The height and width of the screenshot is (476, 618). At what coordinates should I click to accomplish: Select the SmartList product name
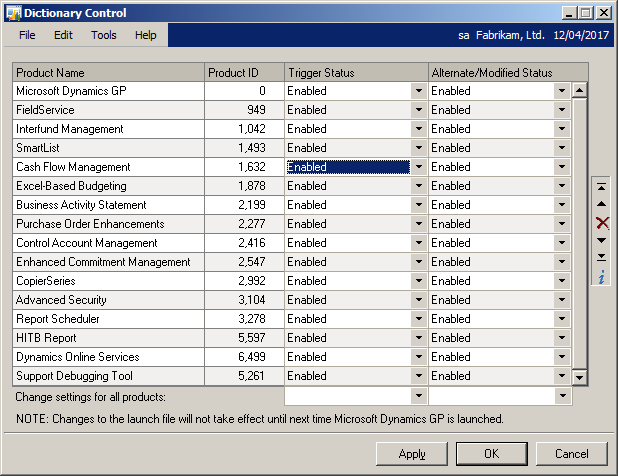click(37, 148)
